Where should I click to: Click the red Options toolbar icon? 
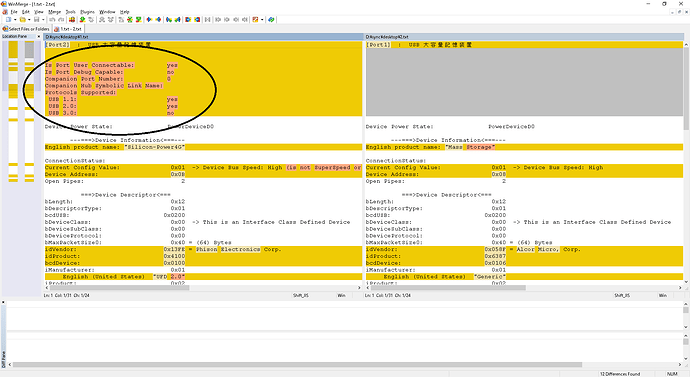(72, 19)
